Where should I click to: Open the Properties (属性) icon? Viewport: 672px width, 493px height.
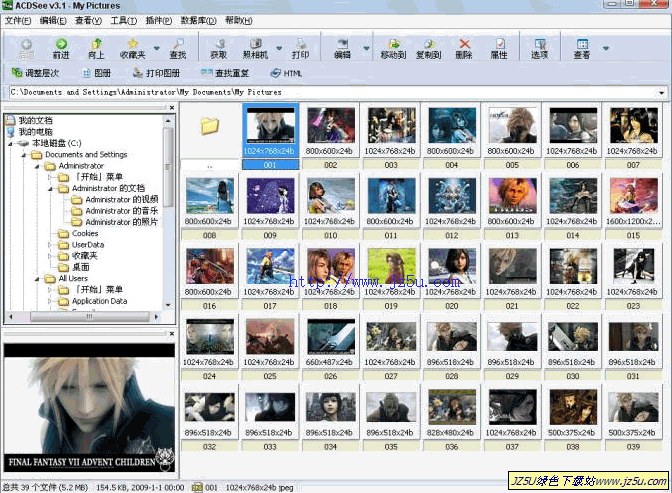[x=499, y=48]
